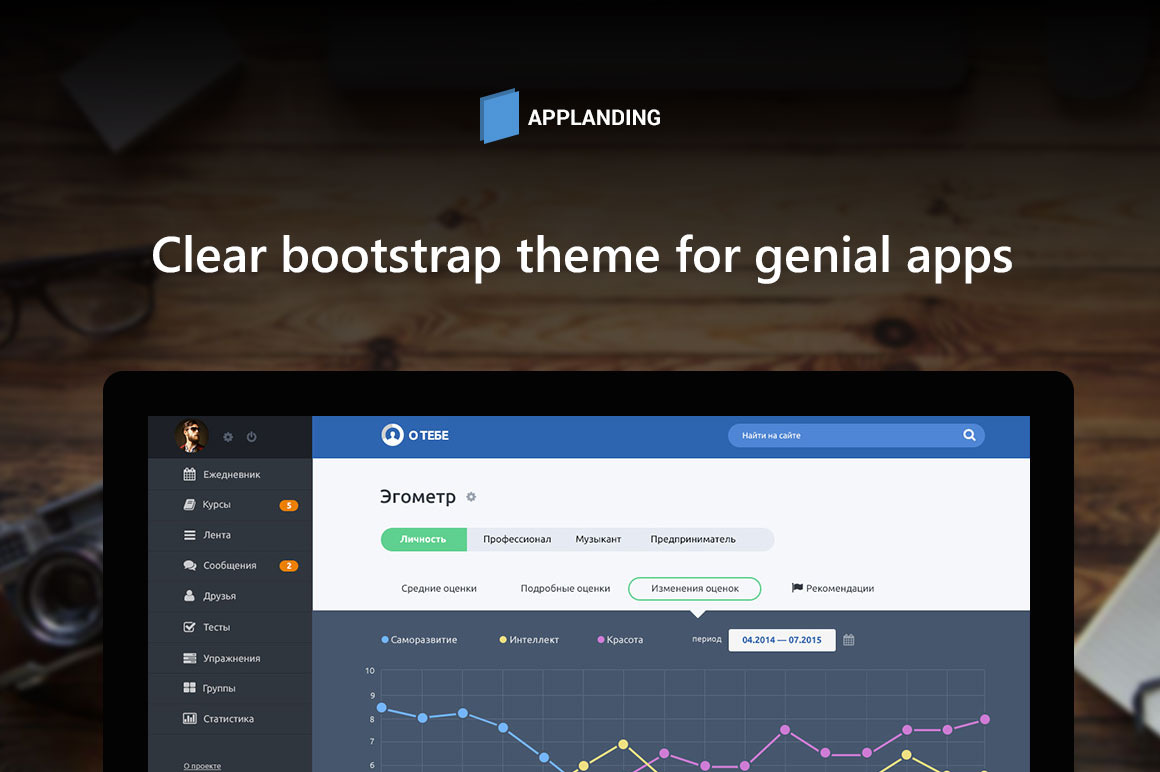Open the period date range field

coord(781,640)
